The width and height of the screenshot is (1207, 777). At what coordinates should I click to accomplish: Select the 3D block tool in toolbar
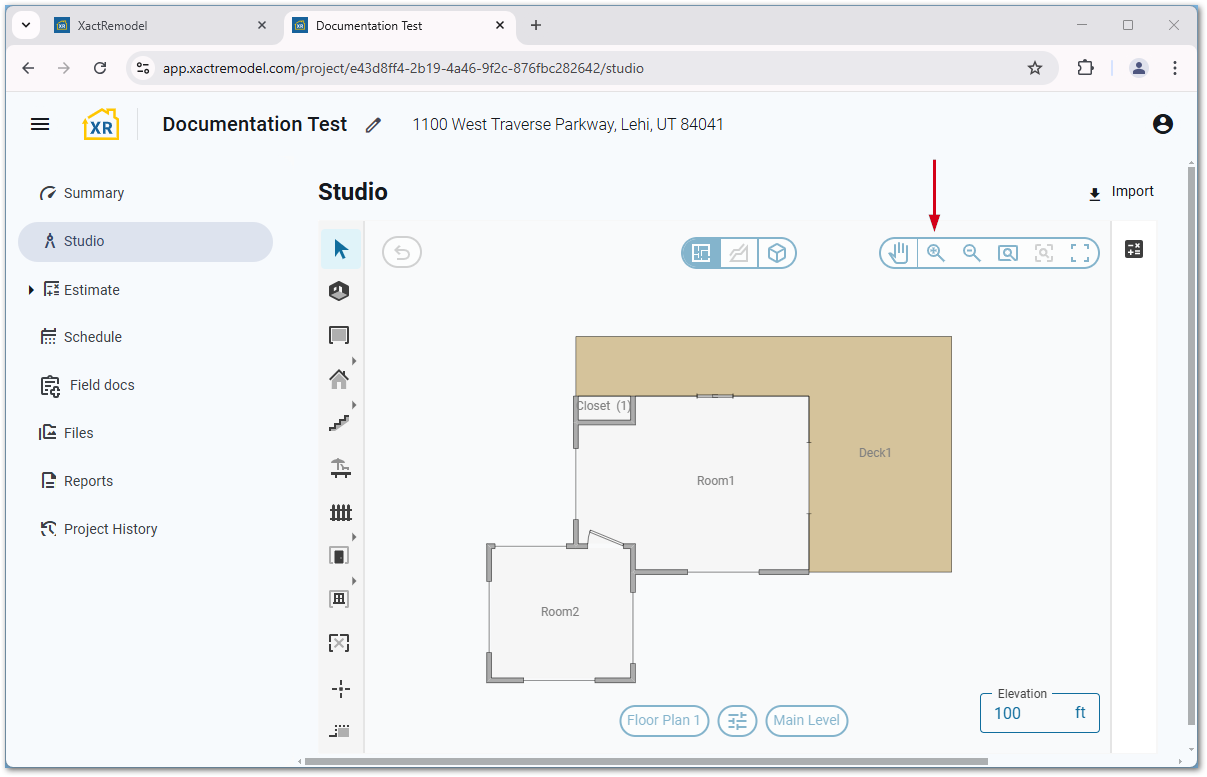click(340, 291)
